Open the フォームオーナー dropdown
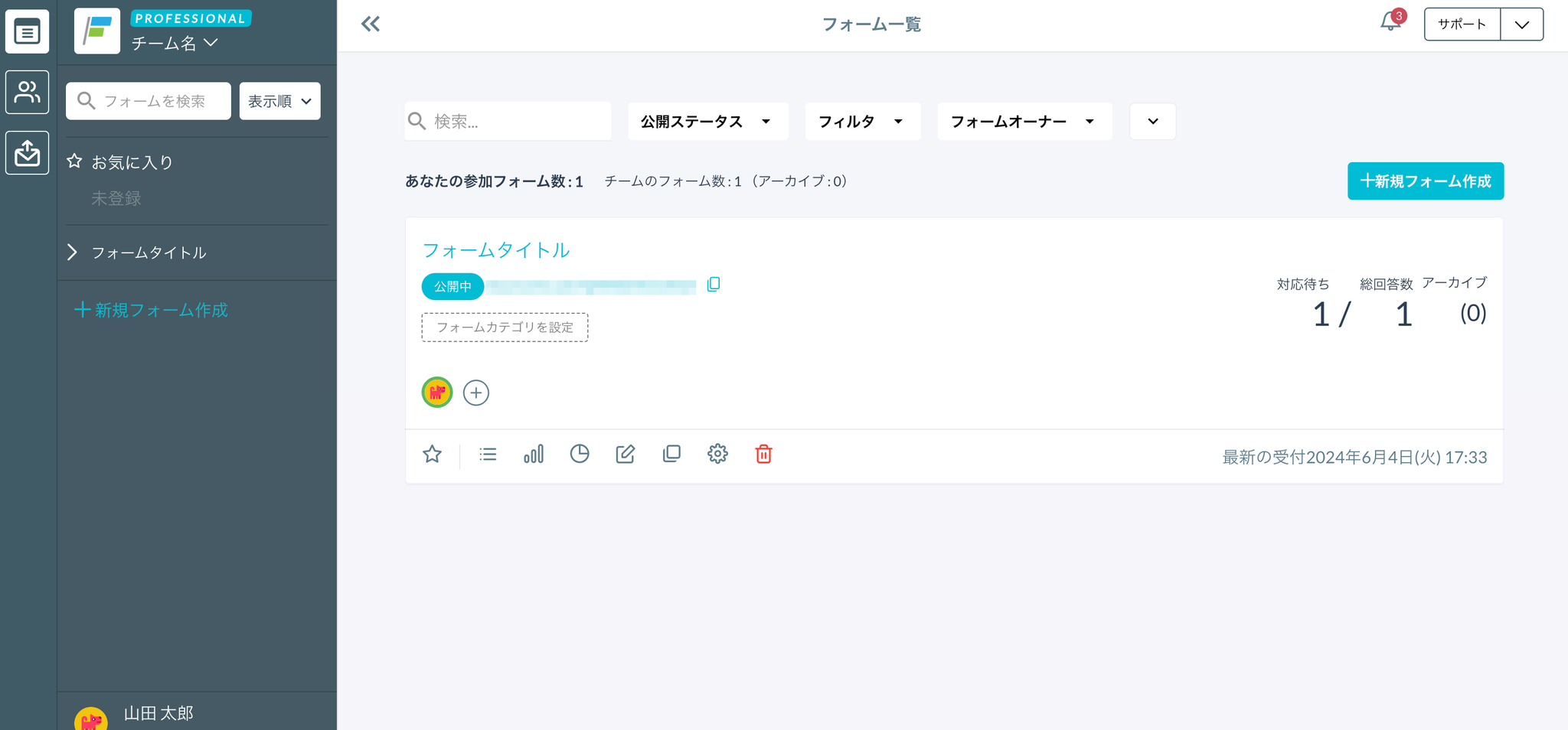The image size is (1568, 730). tap(1024, 122)
